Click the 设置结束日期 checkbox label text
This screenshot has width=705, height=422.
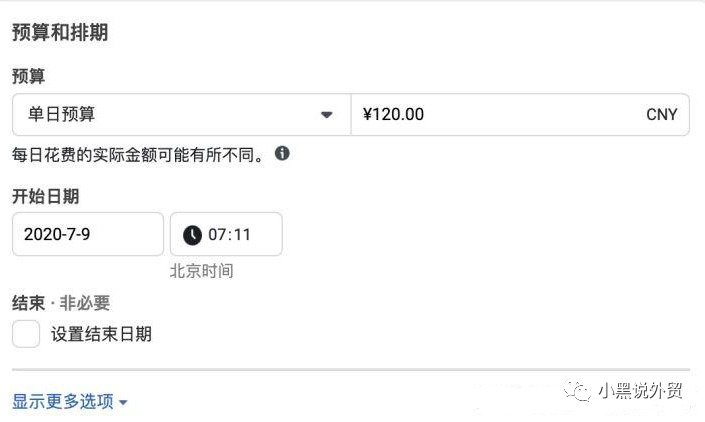point(101,334)
